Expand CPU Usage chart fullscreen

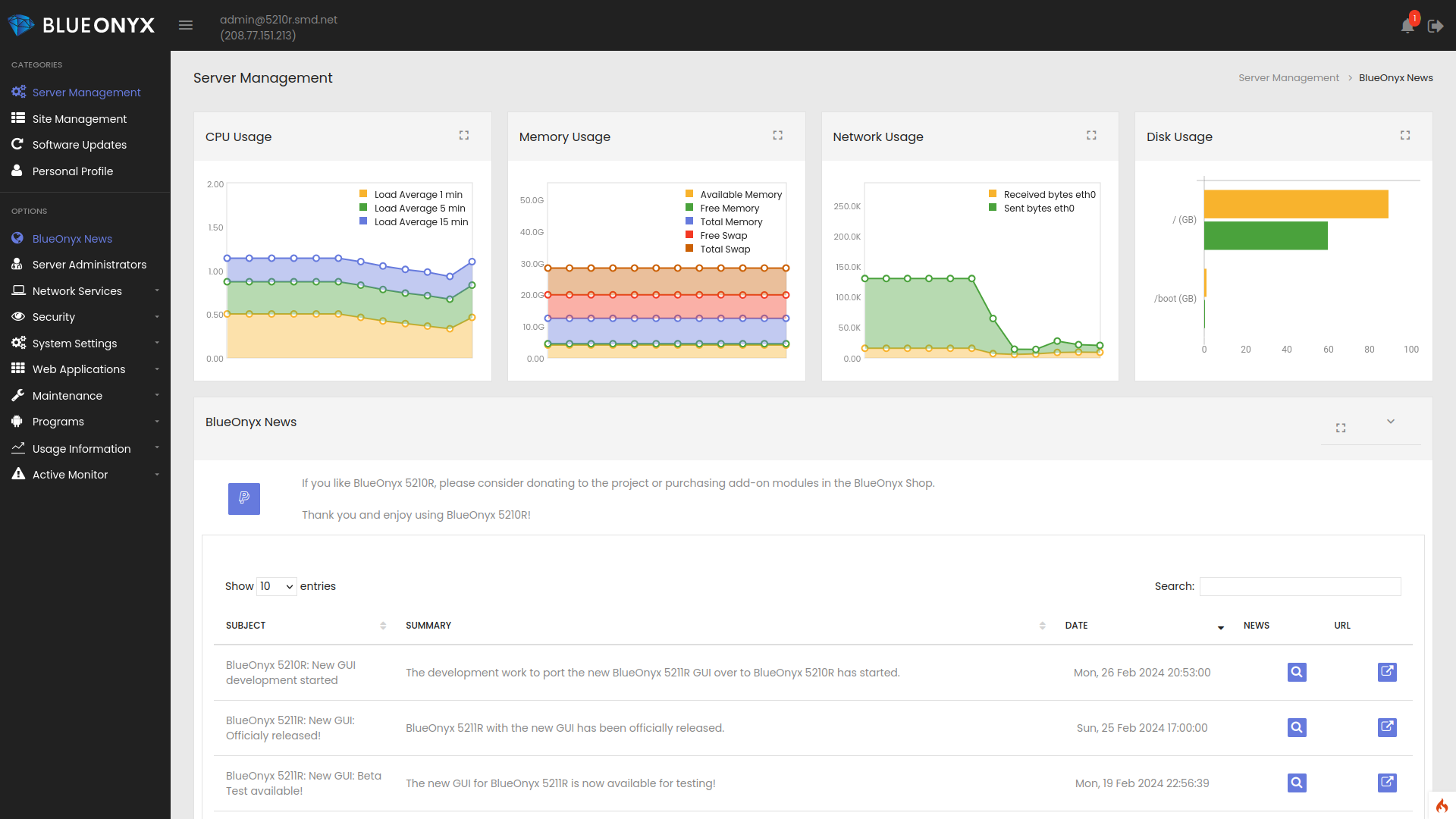pyautogui.click(x=464, y=135)
